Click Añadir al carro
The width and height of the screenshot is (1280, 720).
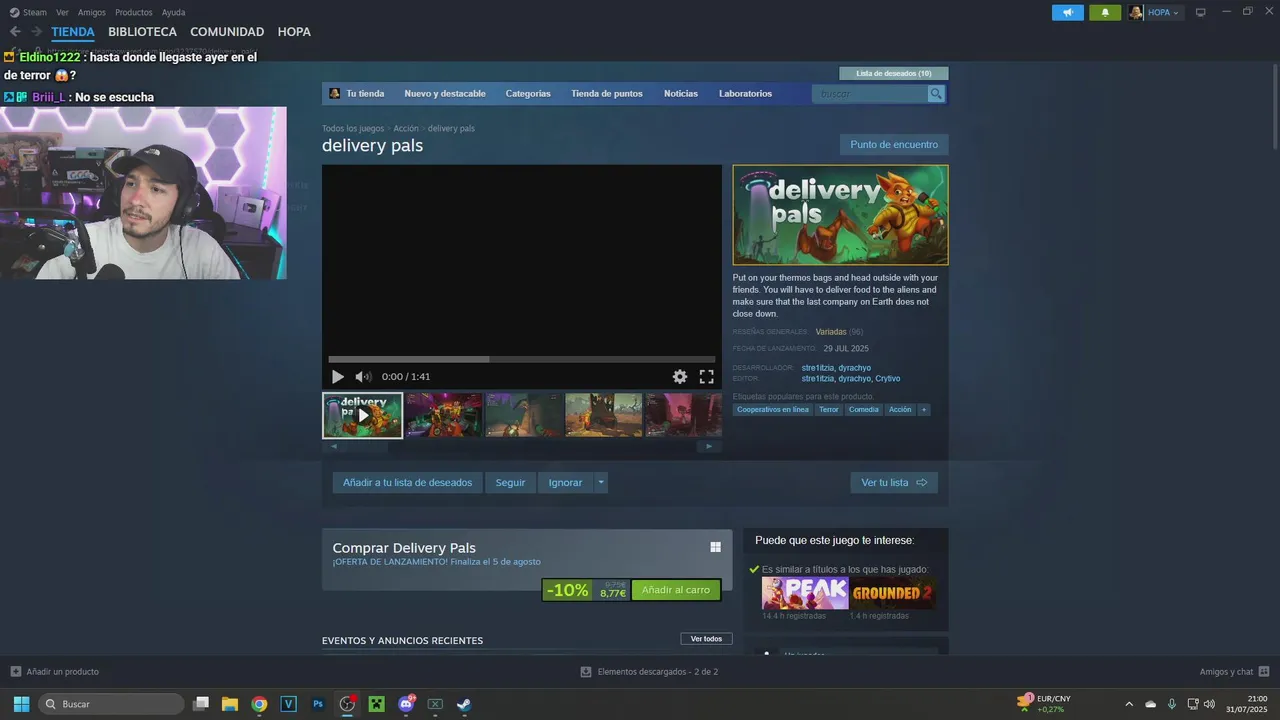pyautogui.click(x=676, y=590)
